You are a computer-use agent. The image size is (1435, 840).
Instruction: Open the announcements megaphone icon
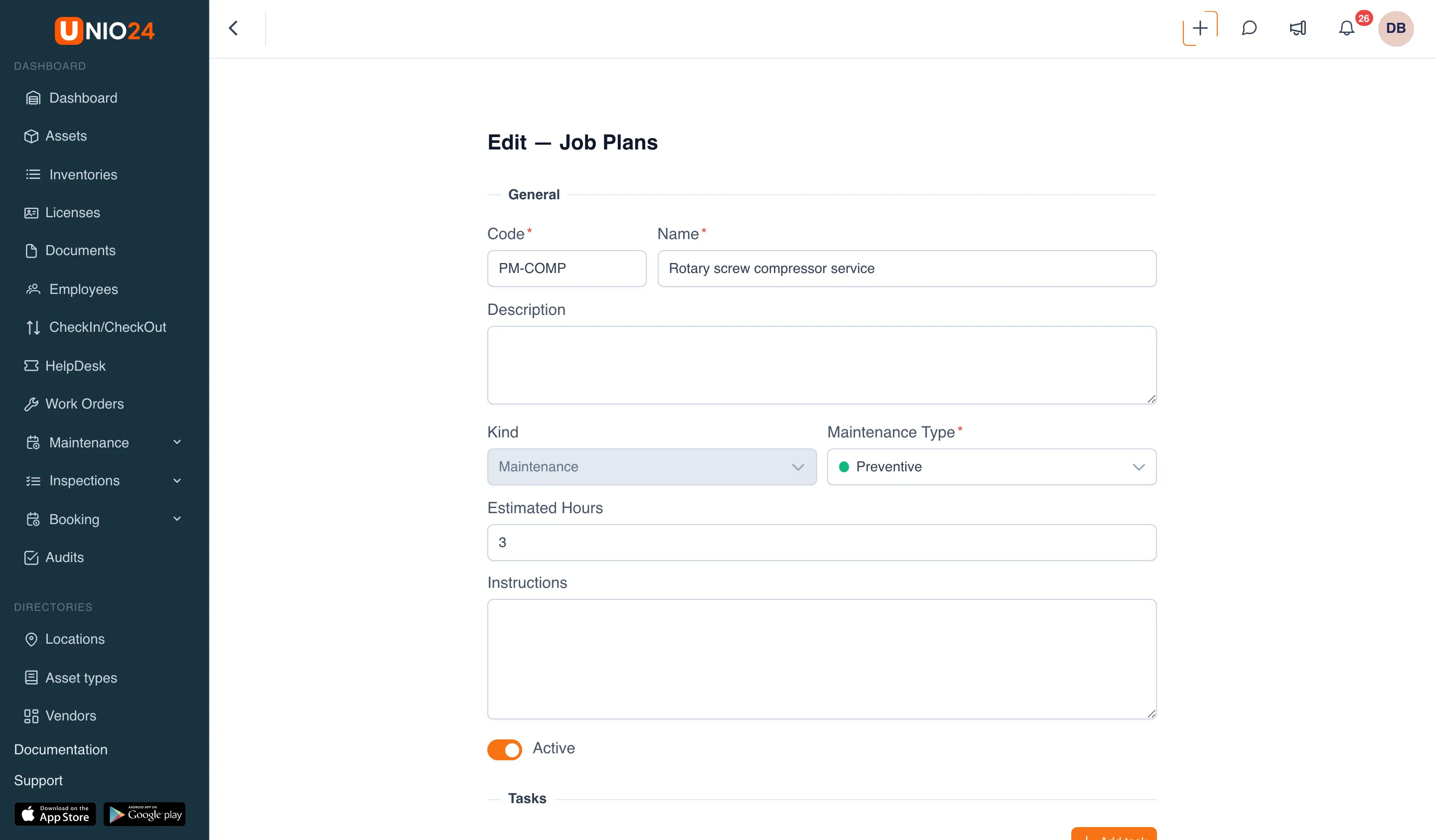coord(1298,28)
